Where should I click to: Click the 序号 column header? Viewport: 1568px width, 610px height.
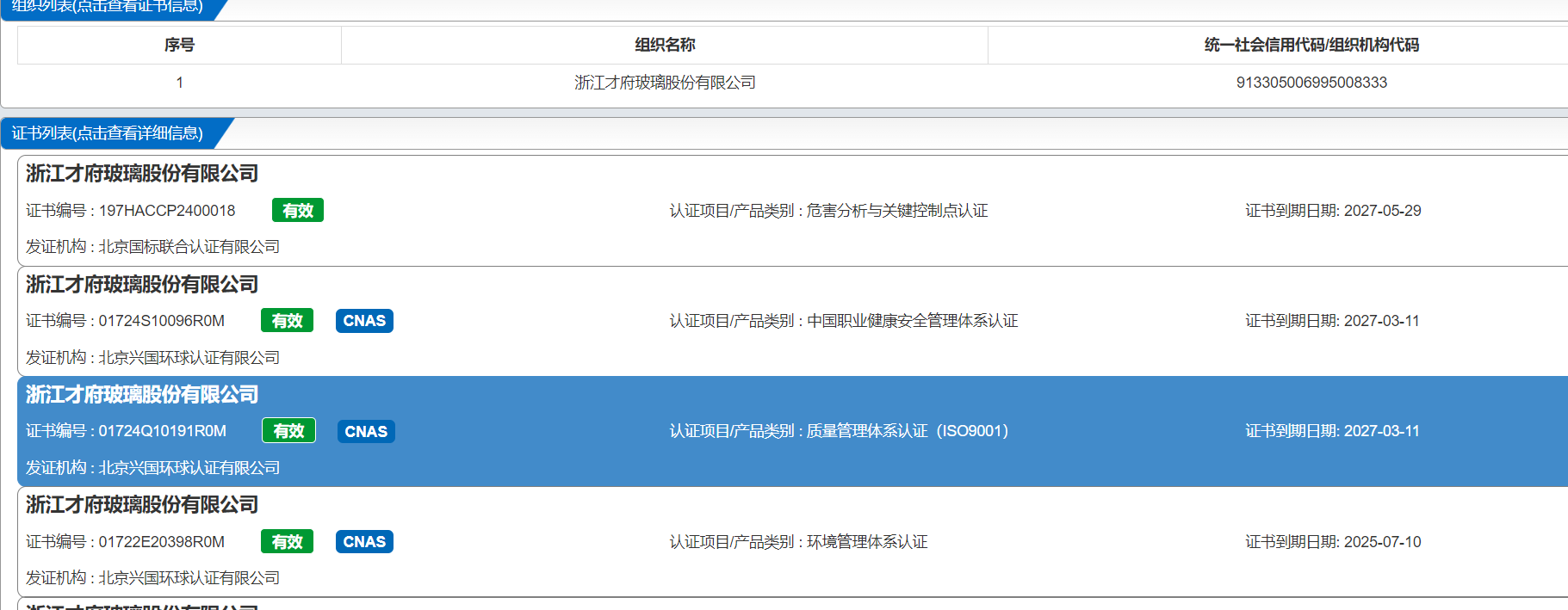click(x=179, y=45)
